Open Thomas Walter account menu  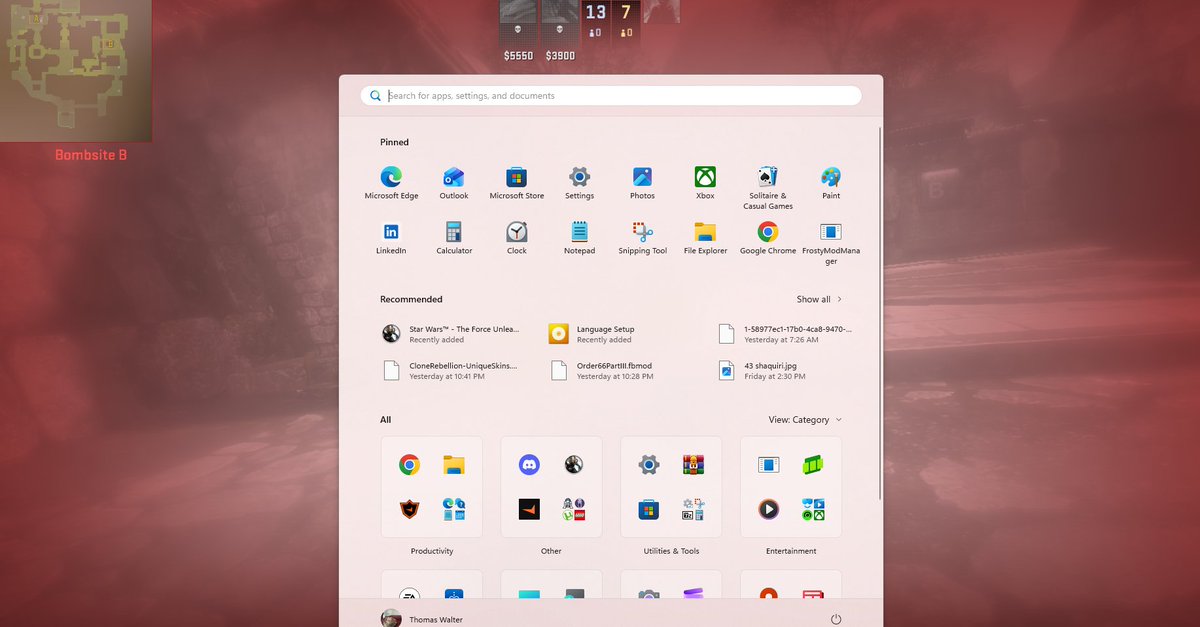click(x=421, y=619)
